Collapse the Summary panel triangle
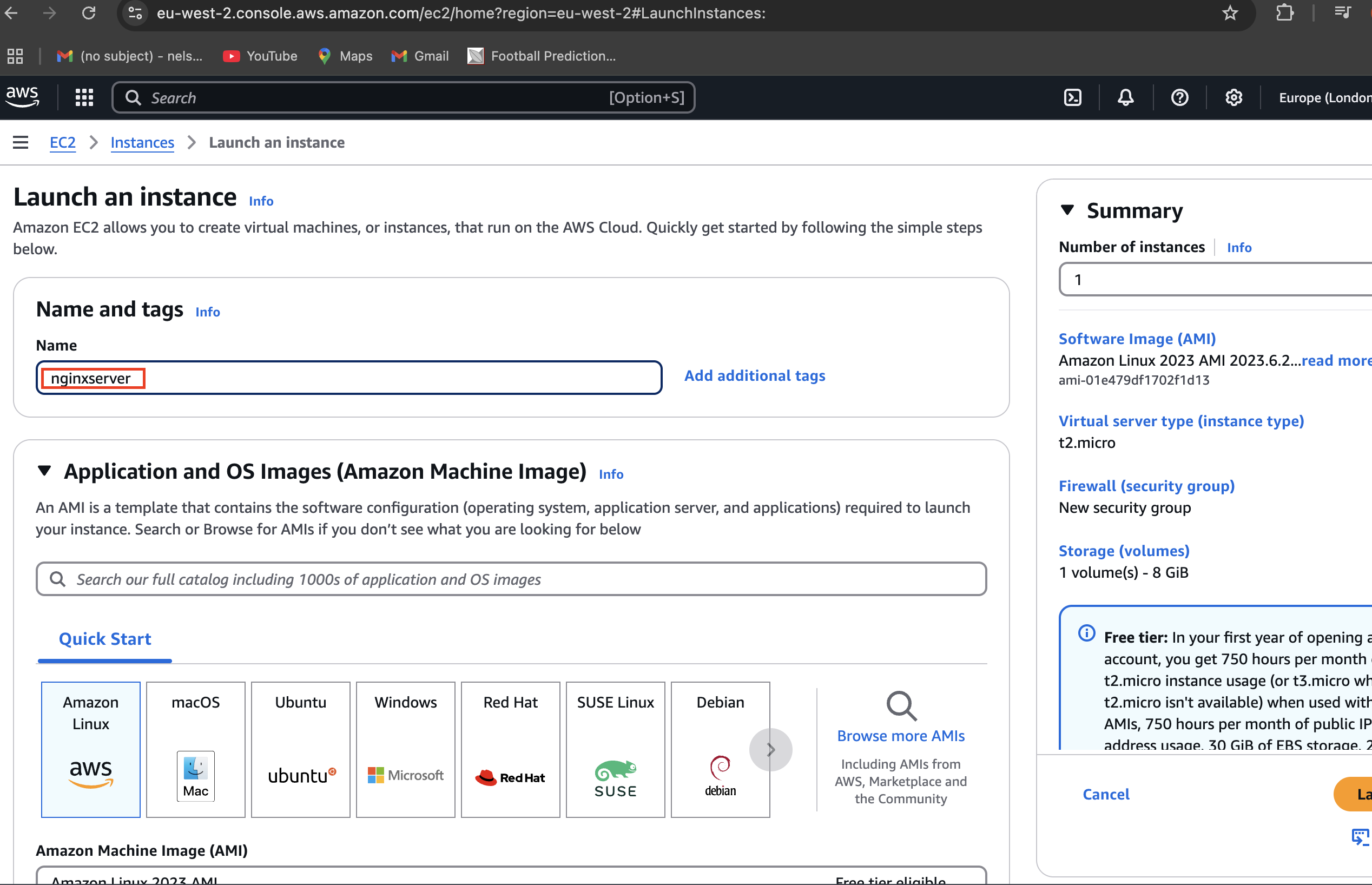 [1067, 210]
